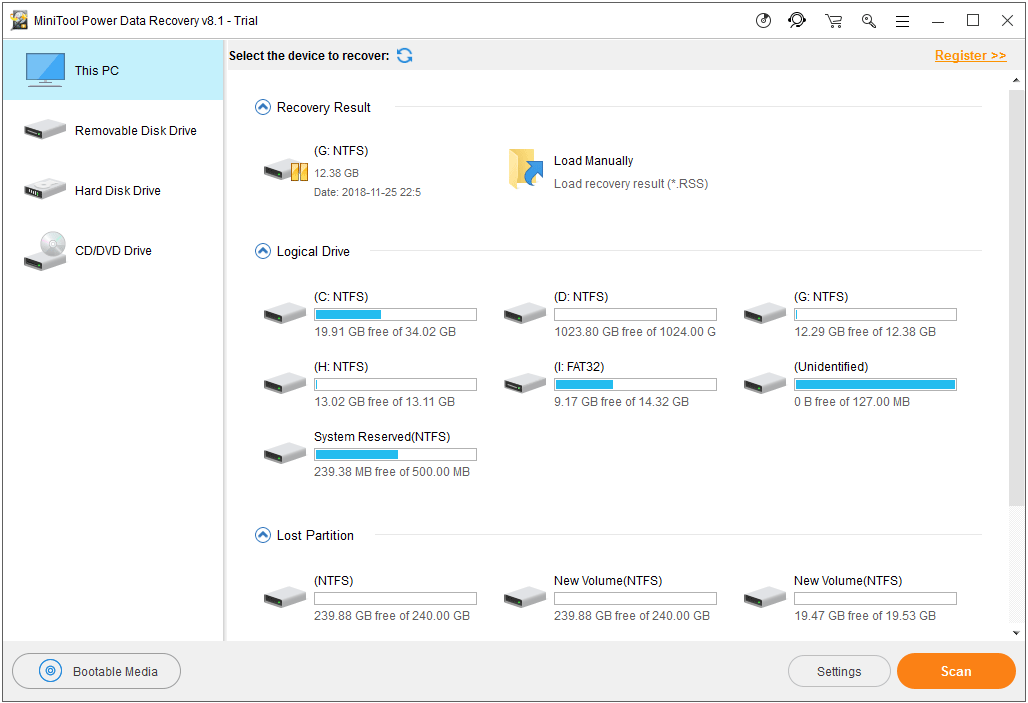Select the lost (NTFS) partition drive icon

coord(285,597)
